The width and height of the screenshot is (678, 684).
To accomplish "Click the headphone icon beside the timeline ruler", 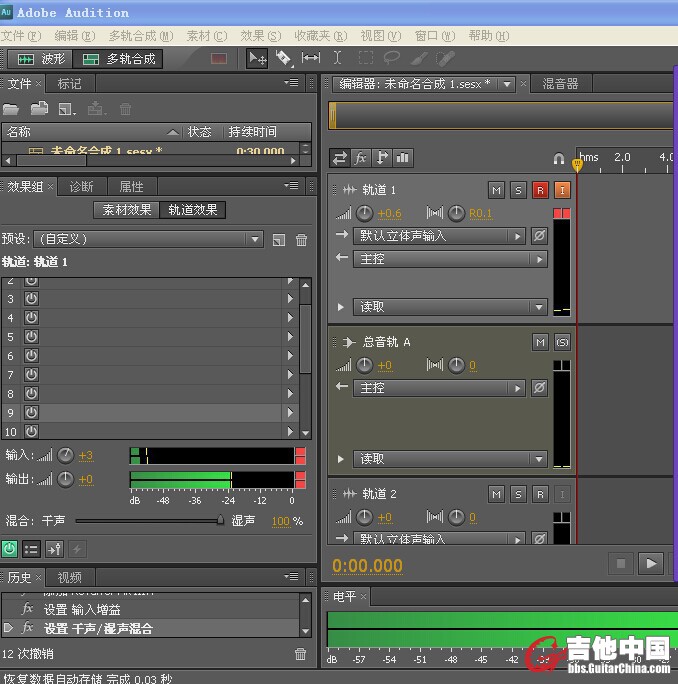I will (559, 158).
